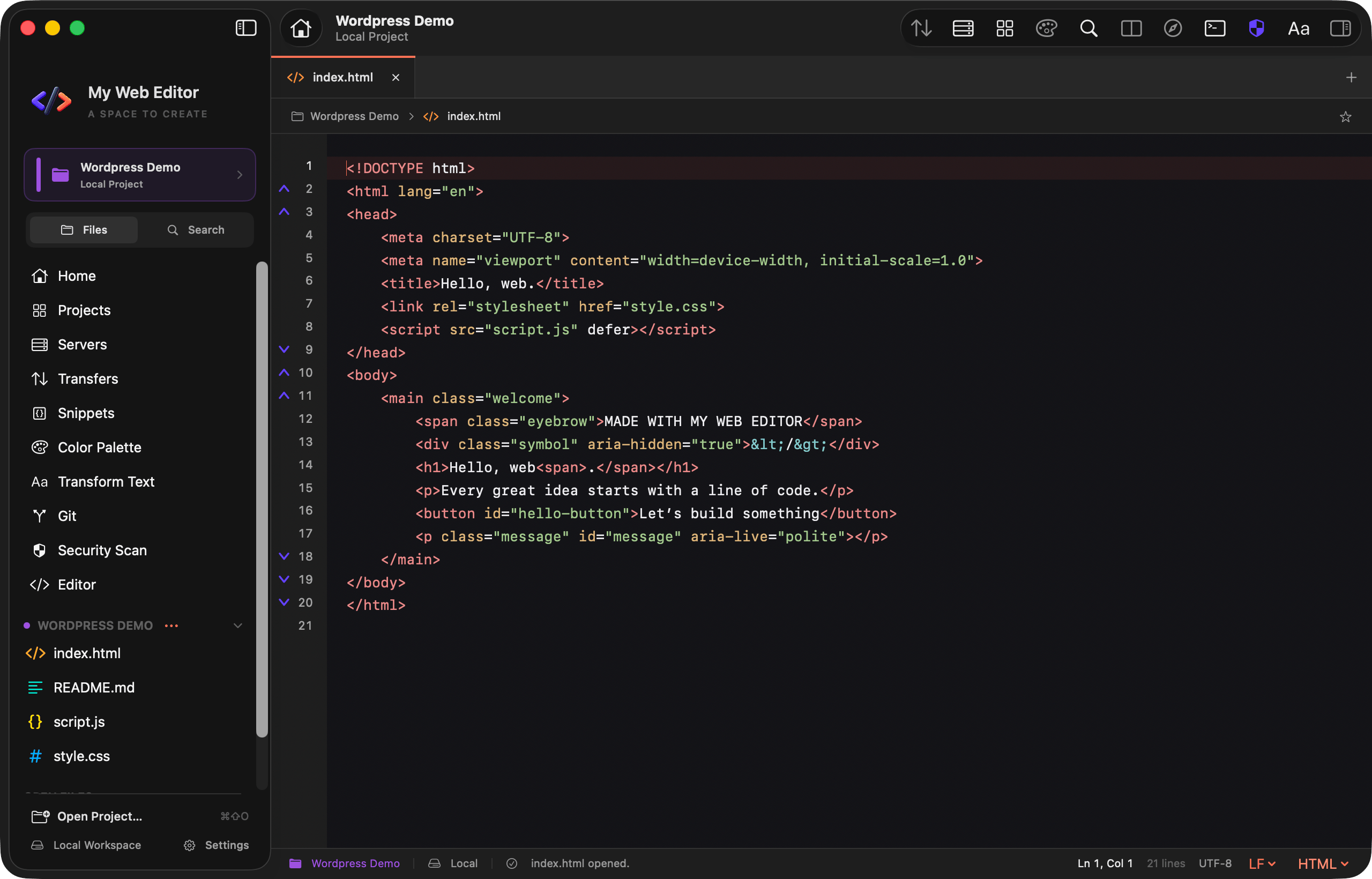Click the Security shield toolbar icon

[x=1256, y=28]
